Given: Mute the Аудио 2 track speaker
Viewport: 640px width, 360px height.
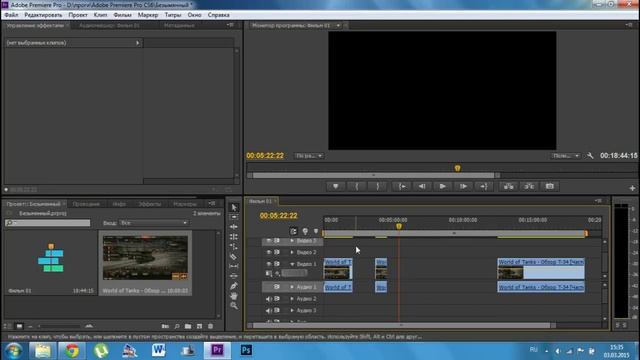Looking at the screenshot, I should tap(269, 299).
